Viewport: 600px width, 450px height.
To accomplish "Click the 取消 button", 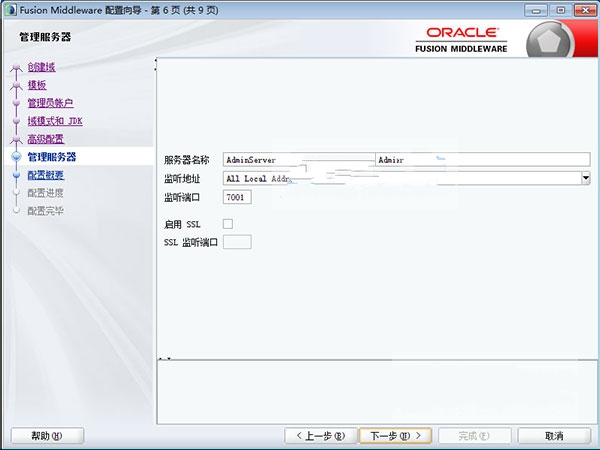I will [x=554, y=435].
